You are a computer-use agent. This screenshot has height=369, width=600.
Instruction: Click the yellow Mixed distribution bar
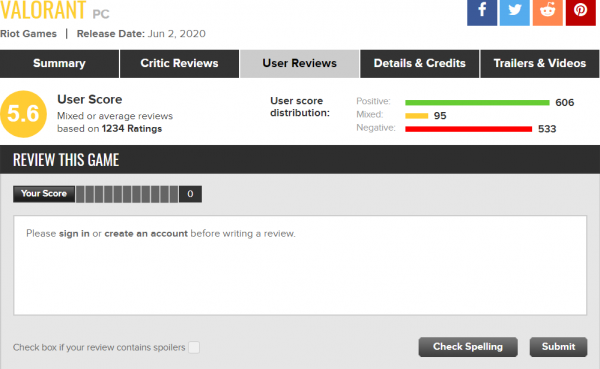[416, 116]
